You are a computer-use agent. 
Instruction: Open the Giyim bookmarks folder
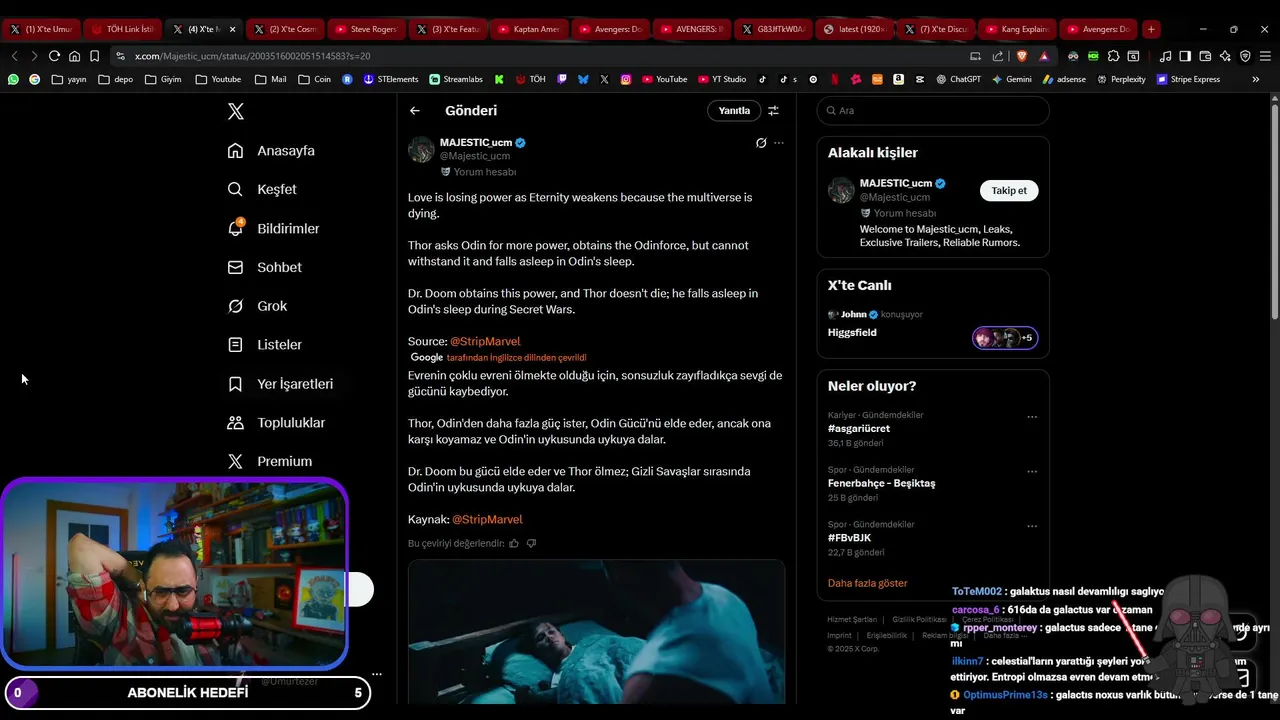coord(163,79)
